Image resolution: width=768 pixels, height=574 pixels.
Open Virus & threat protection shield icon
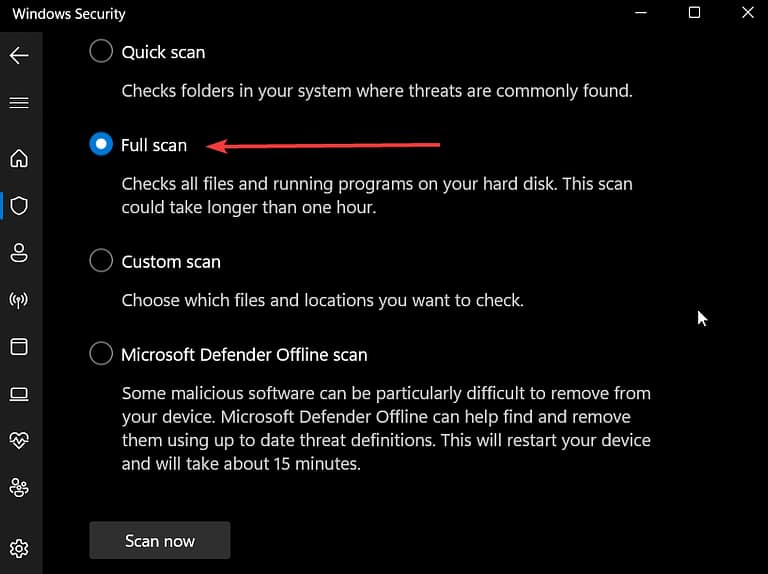(x=19, y=206)
